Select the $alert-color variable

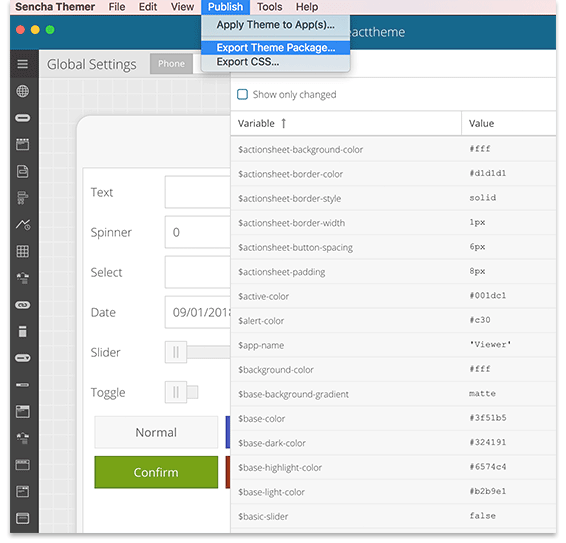[261, 321]
